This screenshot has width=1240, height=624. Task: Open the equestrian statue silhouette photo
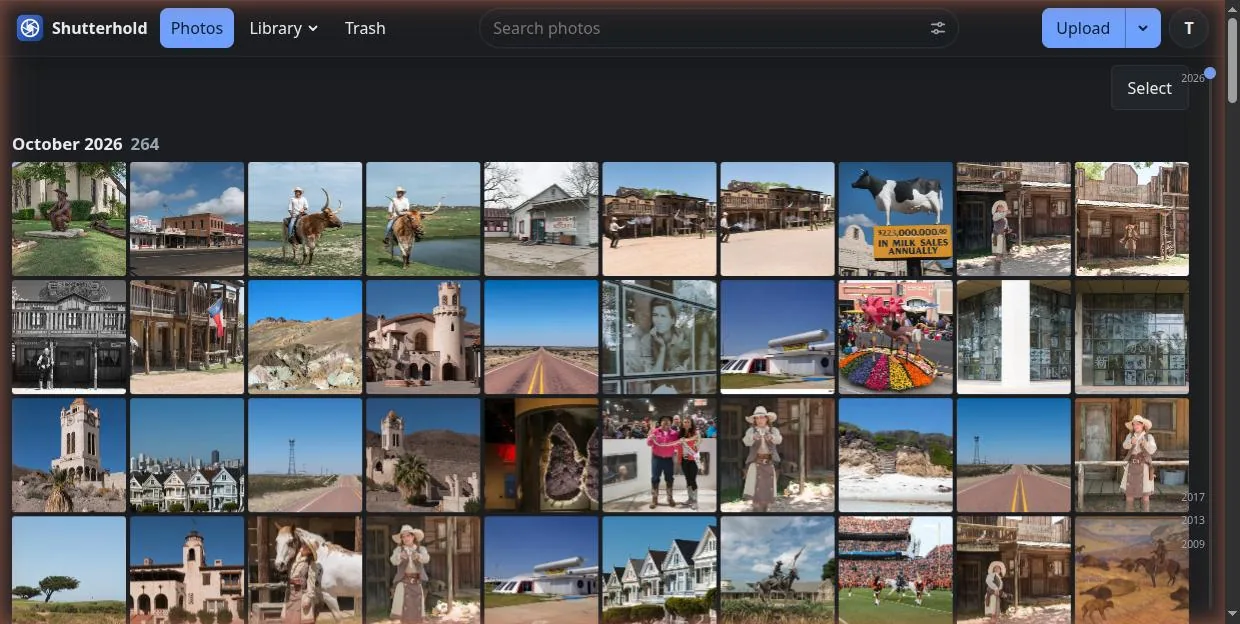(x=777, y=570)
